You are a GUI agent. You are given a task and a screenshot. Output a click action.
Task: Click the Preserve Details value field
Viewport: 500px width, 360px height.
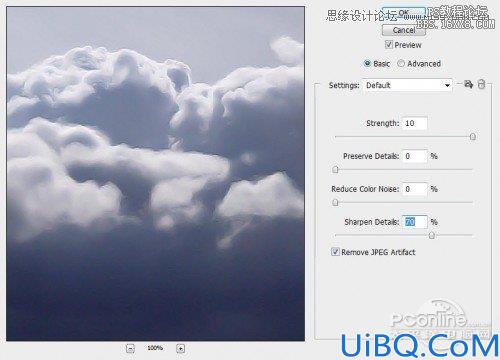415,156
